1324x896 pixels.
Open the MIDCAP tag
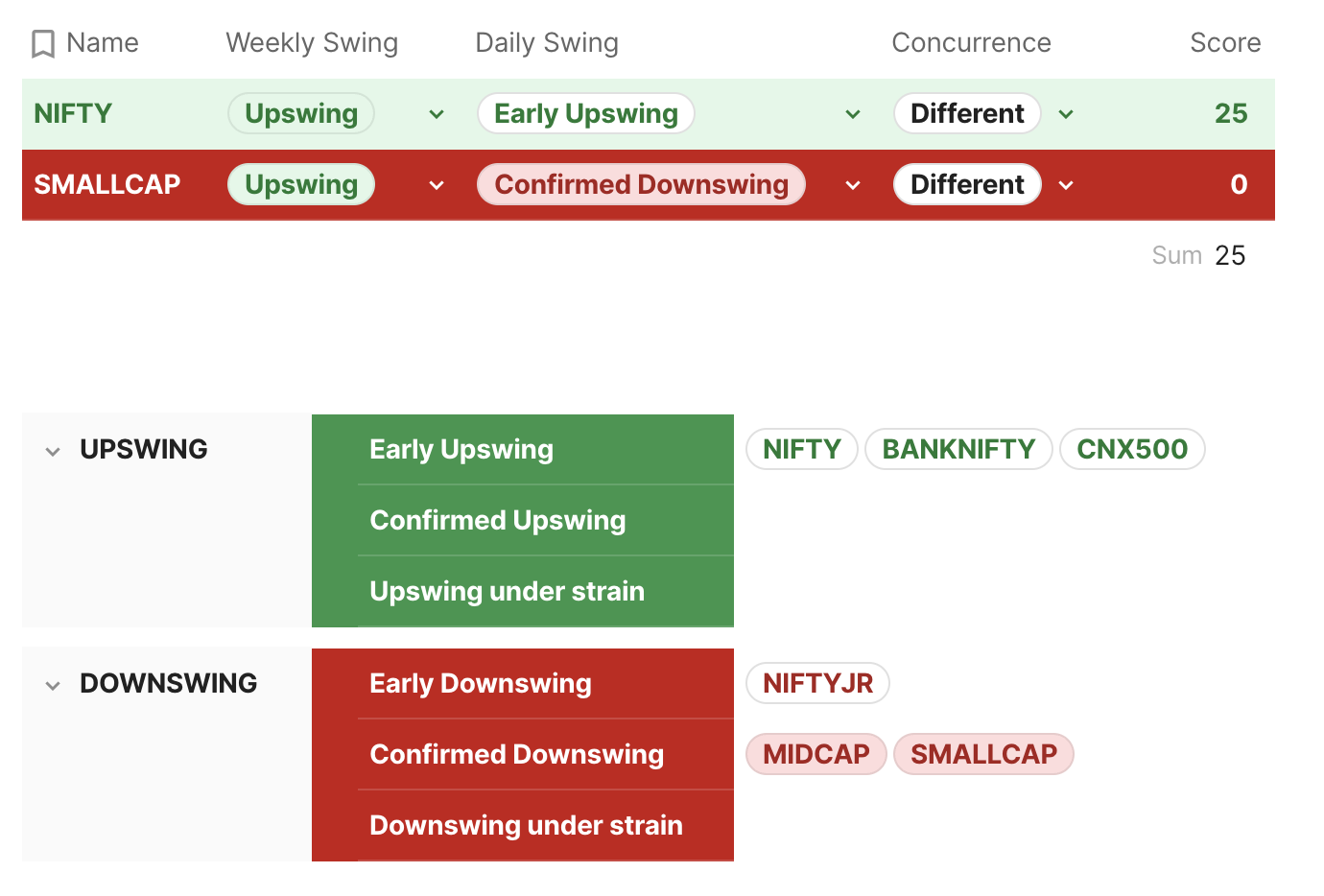[x=816, y=754]
